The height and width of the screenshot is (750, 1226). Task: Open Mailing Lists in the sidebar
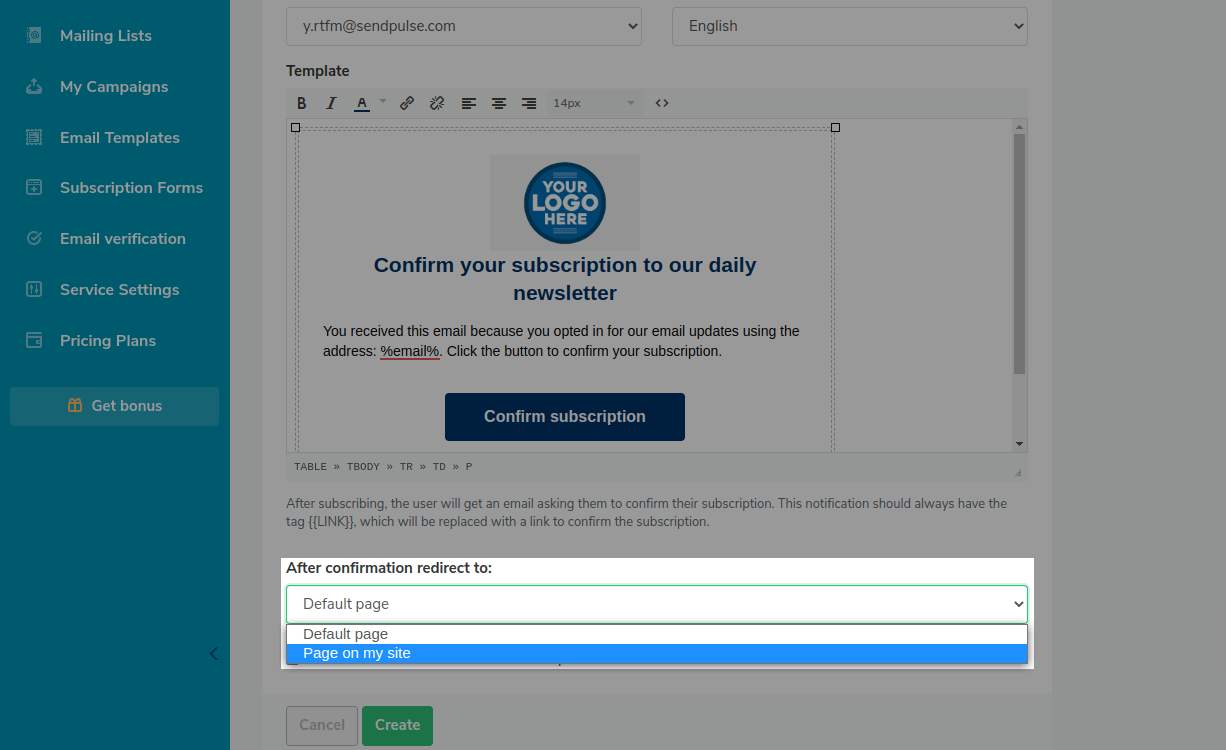[x=105, y=36]
